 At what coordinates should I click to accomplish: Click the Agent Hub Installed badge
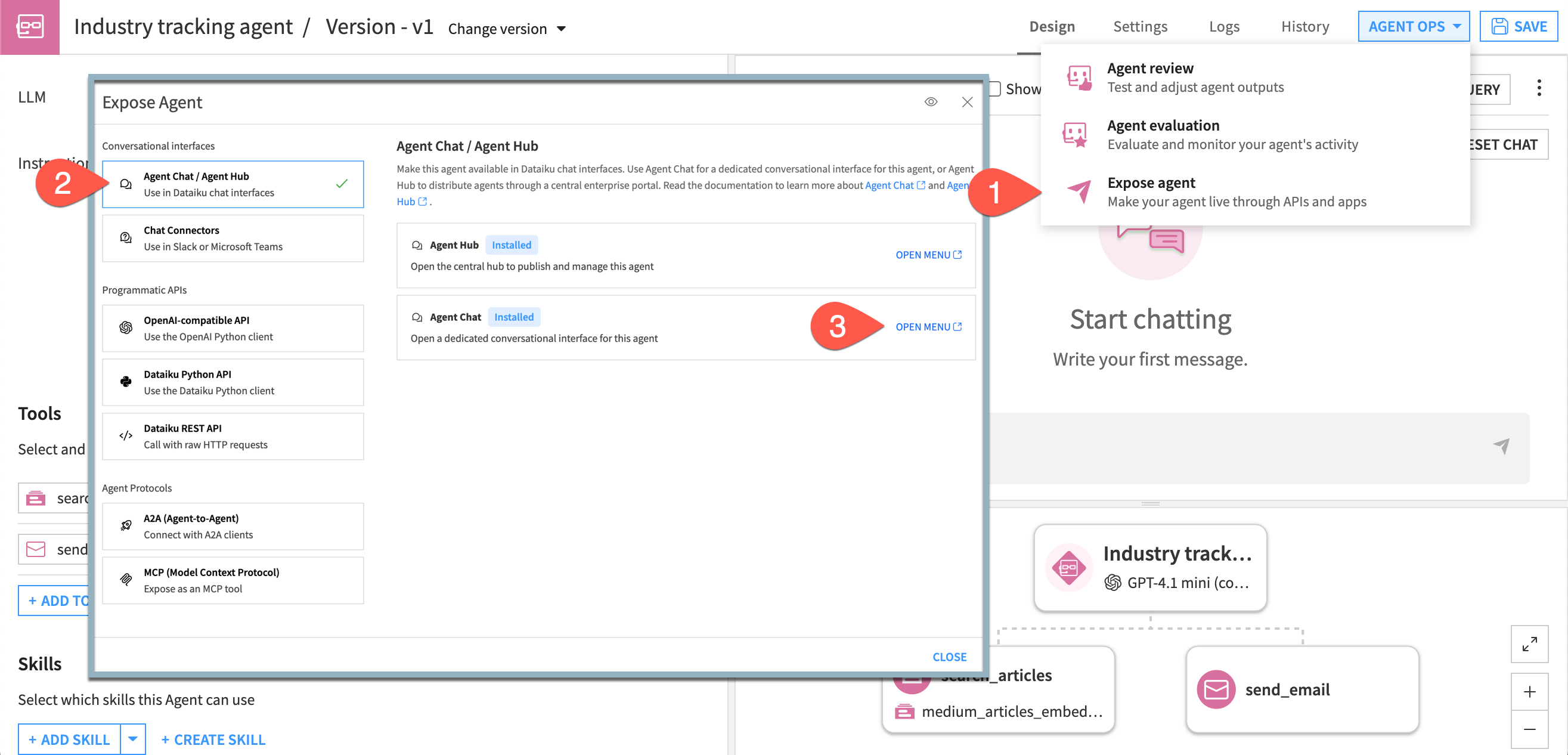coord(512,245)
